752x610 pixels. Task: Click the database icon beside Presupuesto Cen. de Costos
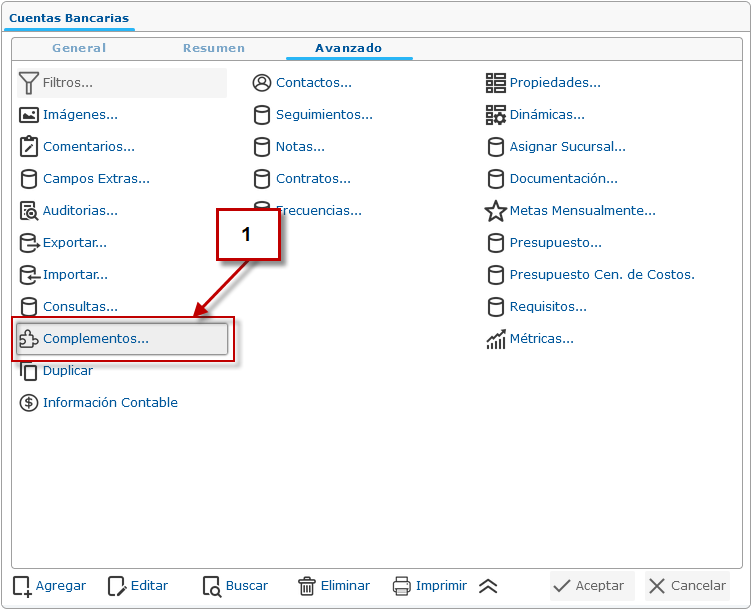(496, 275)
